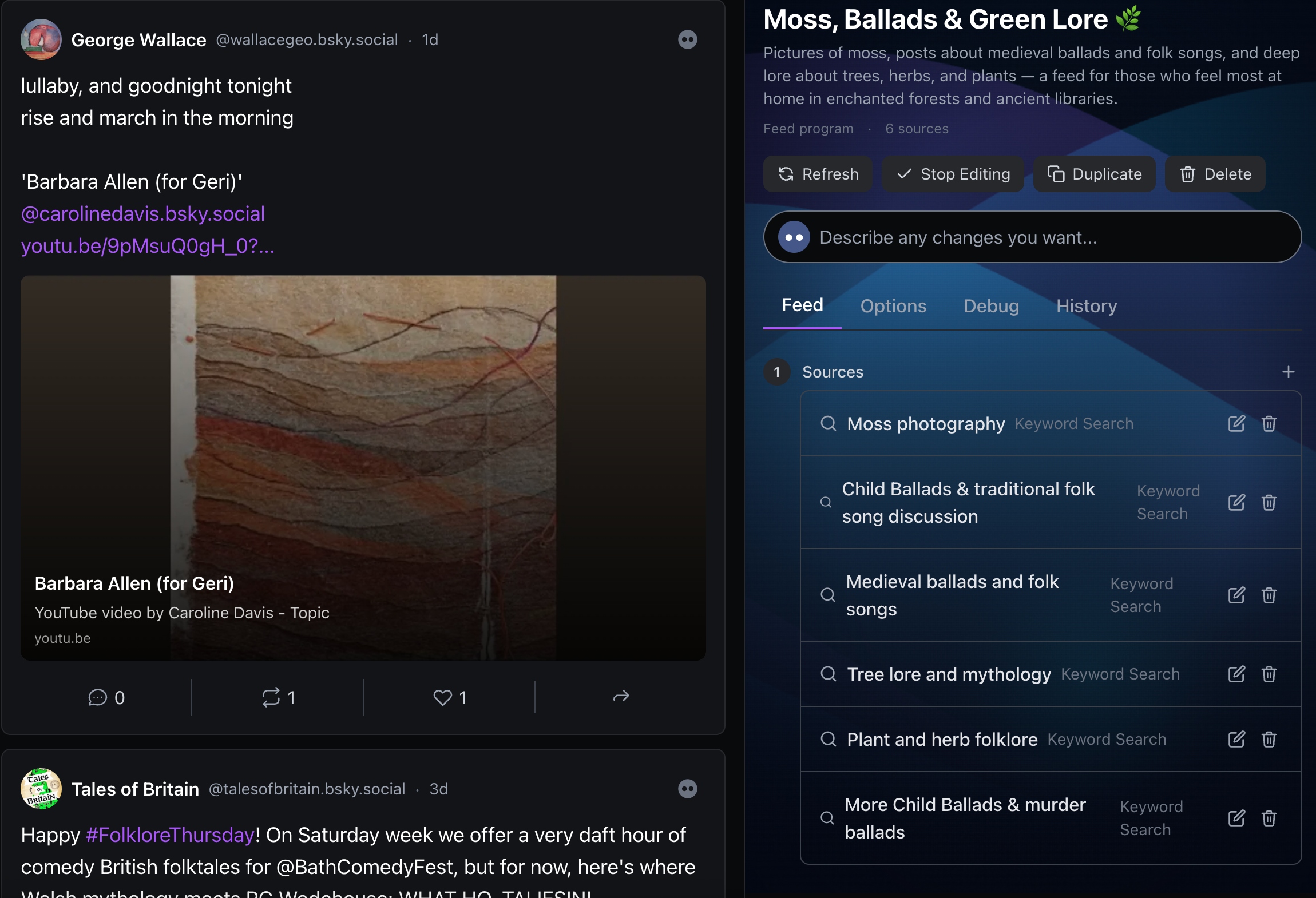The width and height of the screenshot is (1316, 898).
Task: Switch to the Options tab
Action: [893, 306]
